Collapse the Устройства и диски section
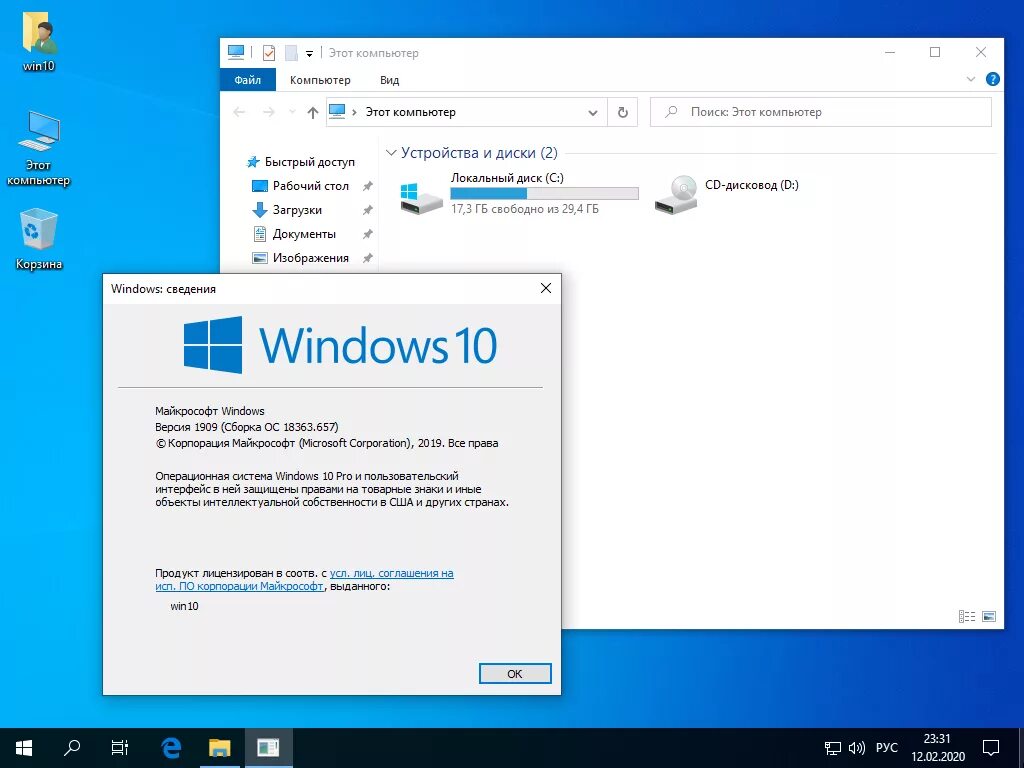1024x768 pixels. coord(390,152)
